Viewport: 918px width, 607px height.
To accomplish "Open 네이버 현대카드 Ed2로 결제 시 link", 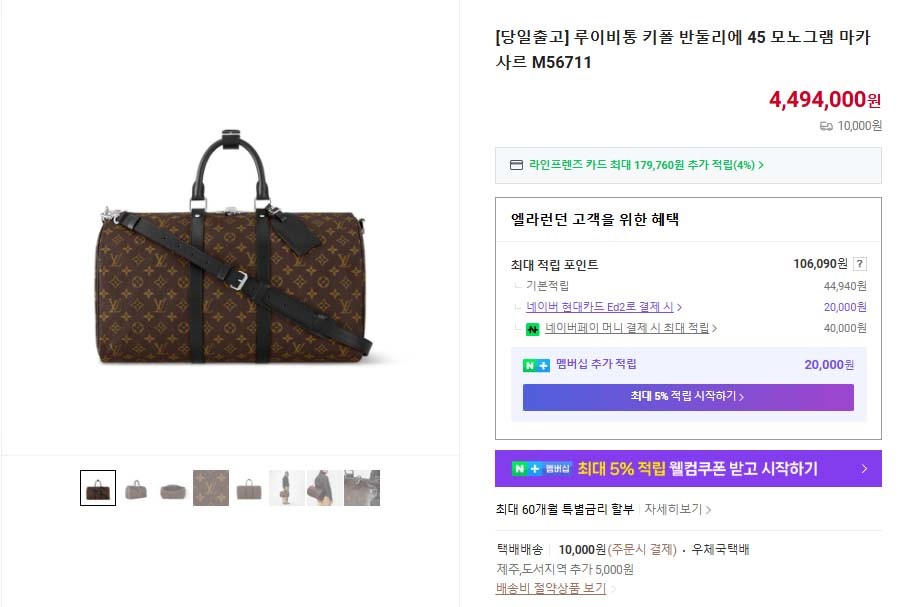I will (x=604, y=307).
